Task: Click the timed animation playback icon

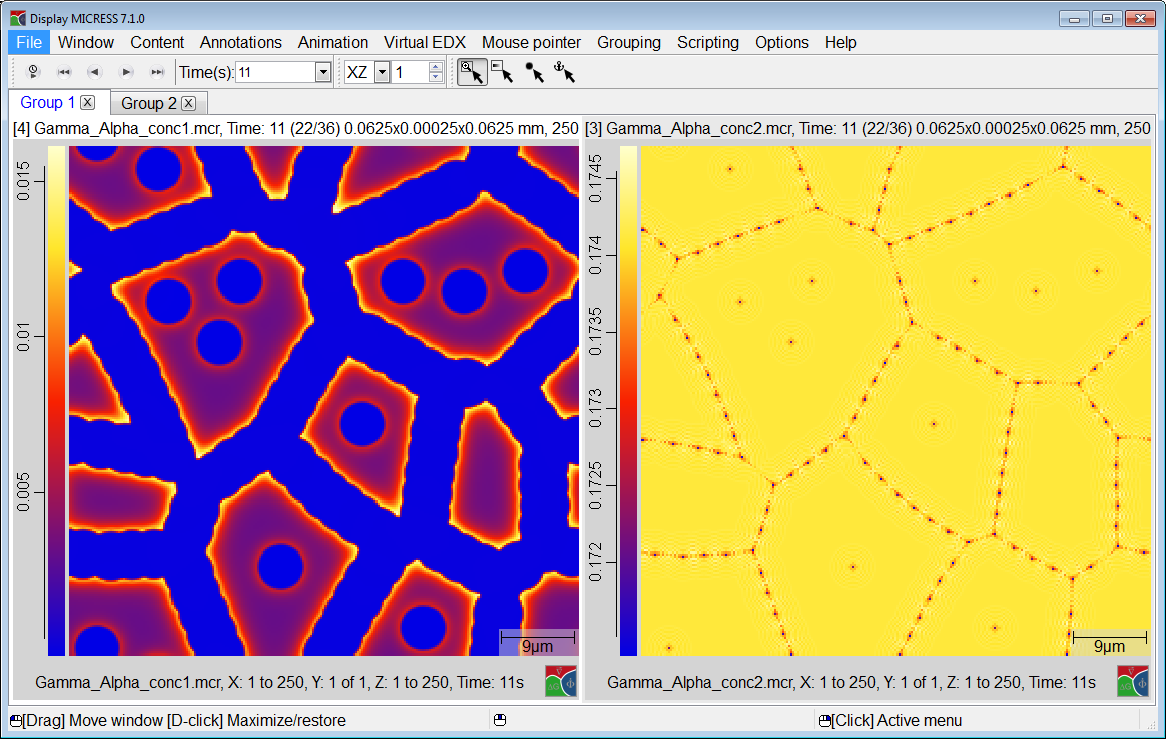Action: point(32,72)
